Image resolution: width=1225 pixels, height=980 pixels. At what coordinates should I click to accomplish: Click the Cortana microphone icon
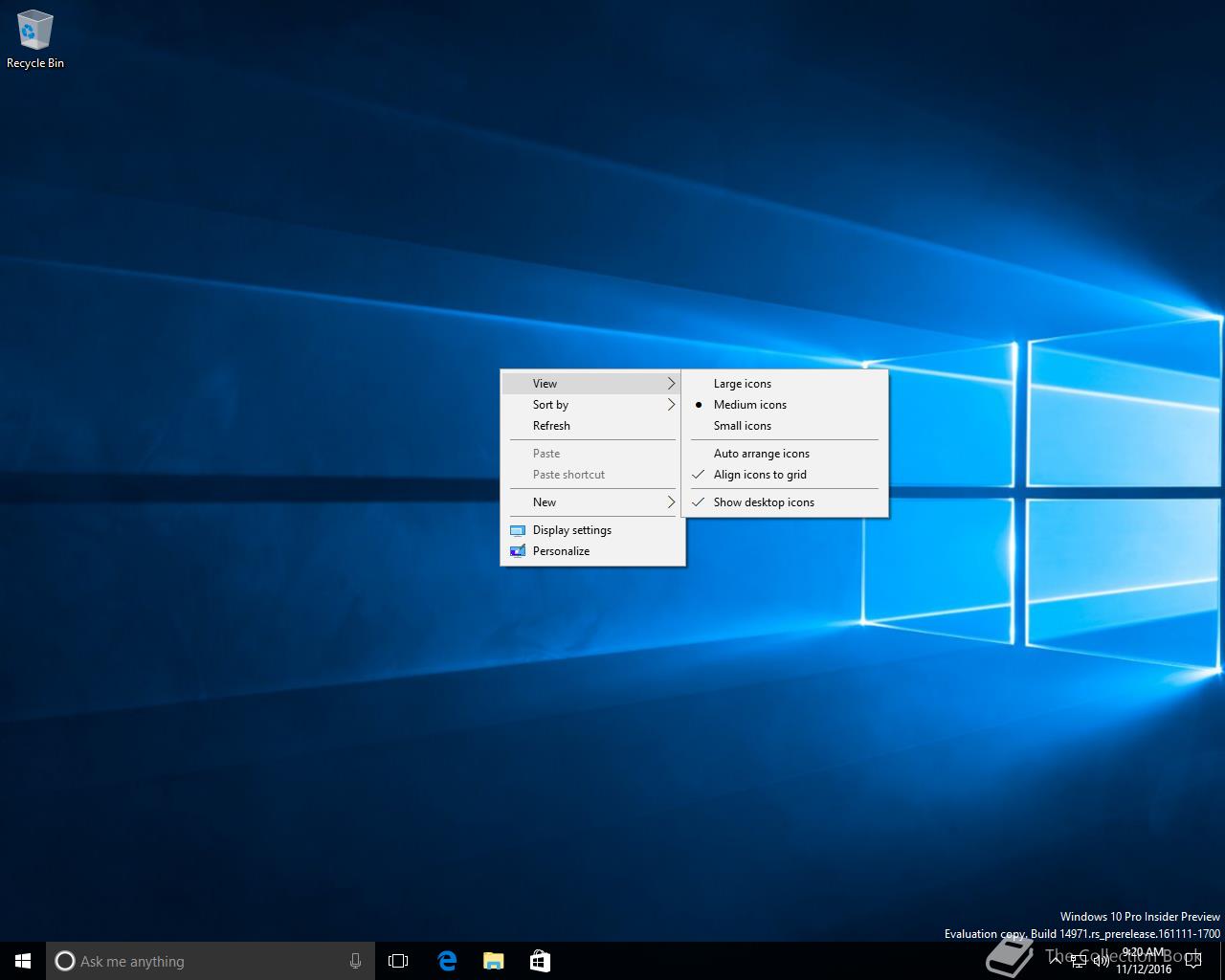pos(355,961)
